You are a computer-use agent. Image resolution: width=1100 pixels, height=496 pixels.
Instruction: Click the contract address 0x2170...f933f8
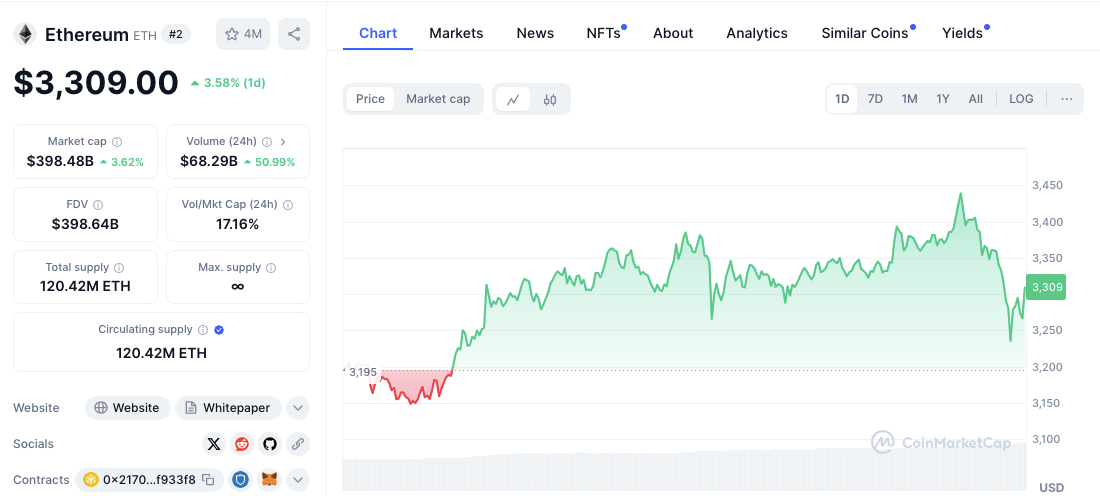pyautogui.click(x=151, y=480)
